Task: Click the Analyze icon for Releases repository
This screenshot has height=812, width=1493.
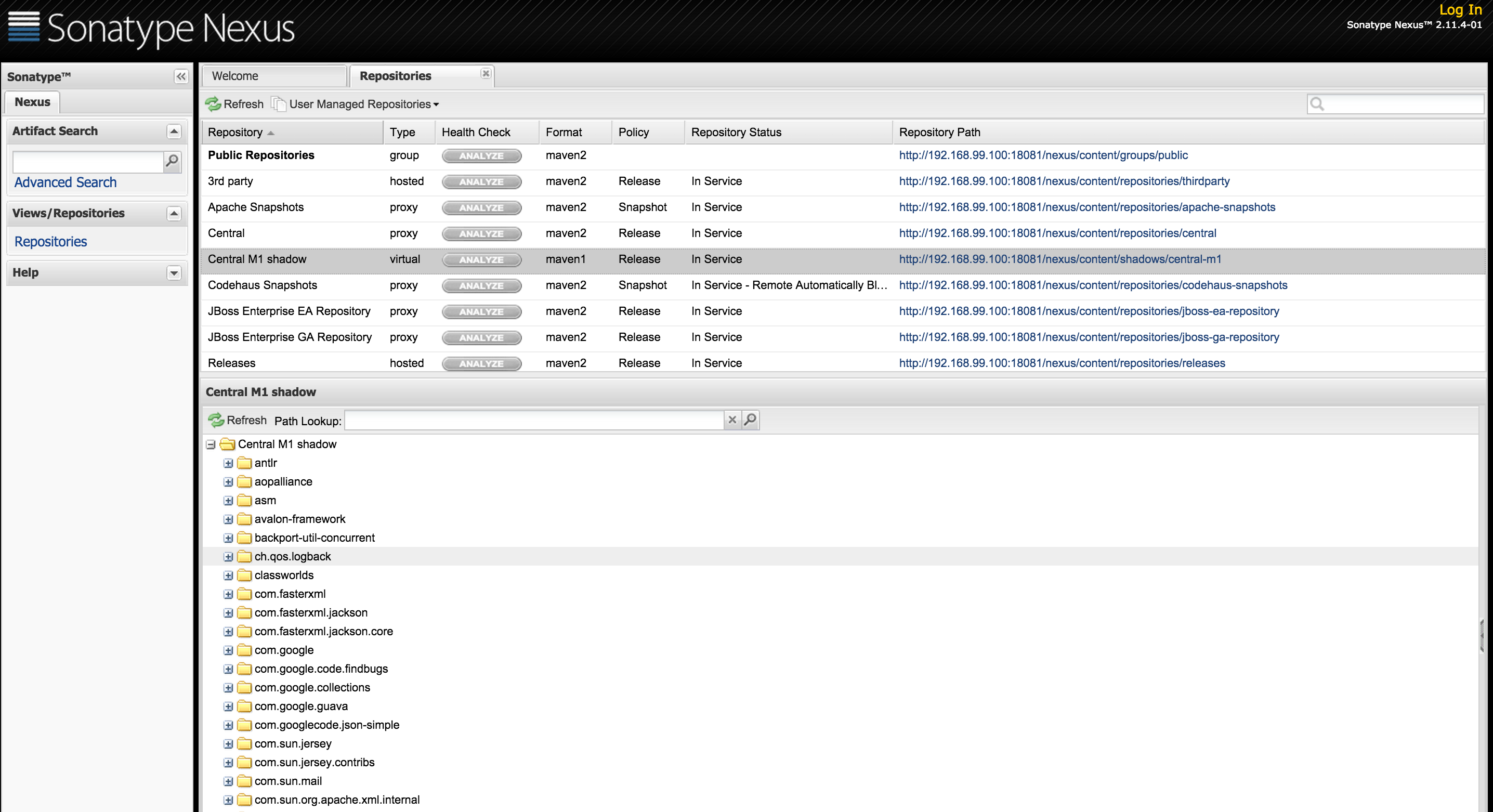Action: (481, 363)
